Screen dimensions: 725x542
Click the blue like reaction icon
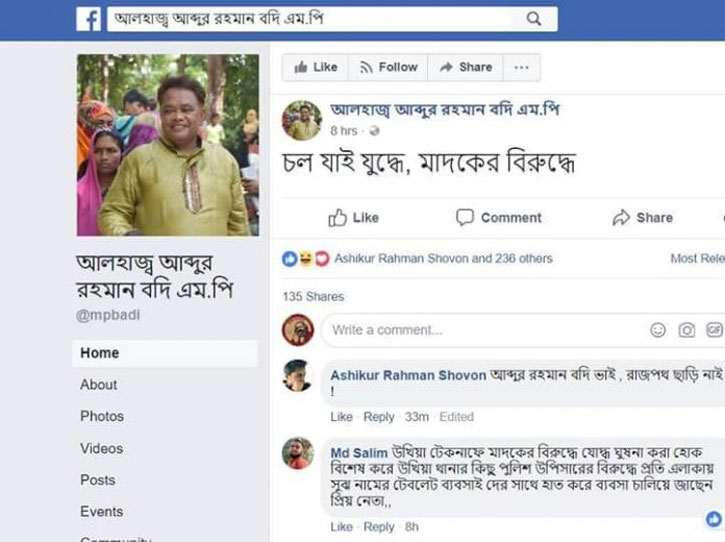tap(290, 259)
